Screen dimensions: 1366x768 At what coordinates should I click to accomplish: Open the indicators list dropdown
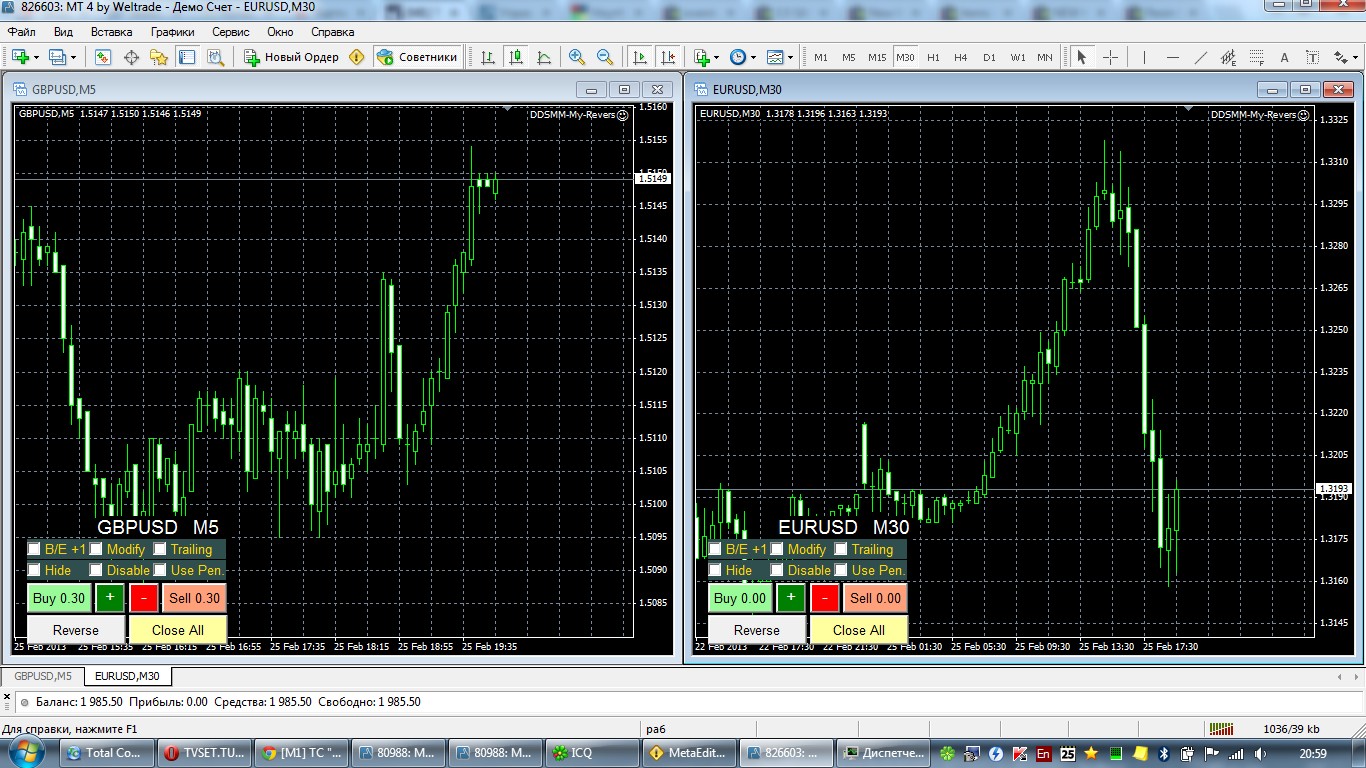click(717, 57)
